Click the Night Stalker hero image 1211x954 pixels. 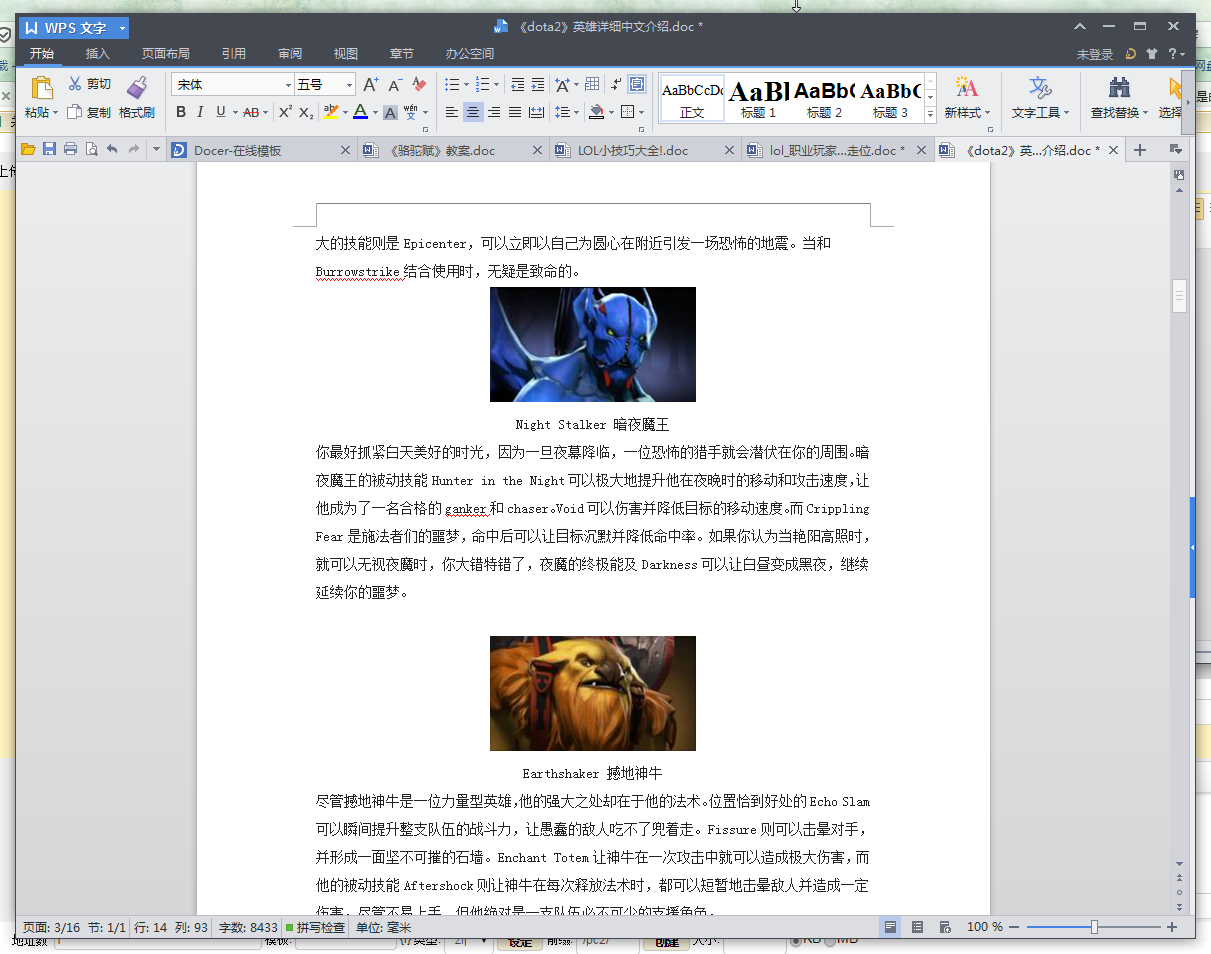click(593, 344)
